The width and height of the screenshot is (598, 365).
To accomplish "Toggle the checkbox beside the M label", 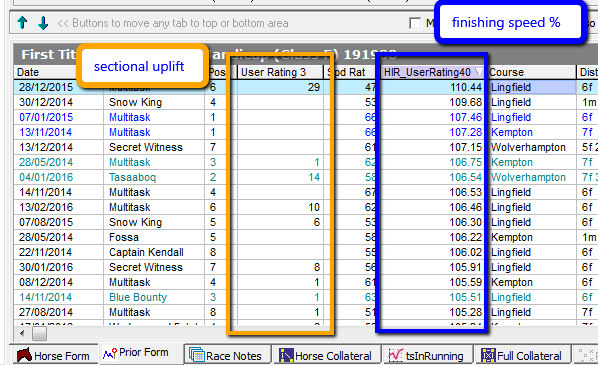I will [x=415, y=23].
